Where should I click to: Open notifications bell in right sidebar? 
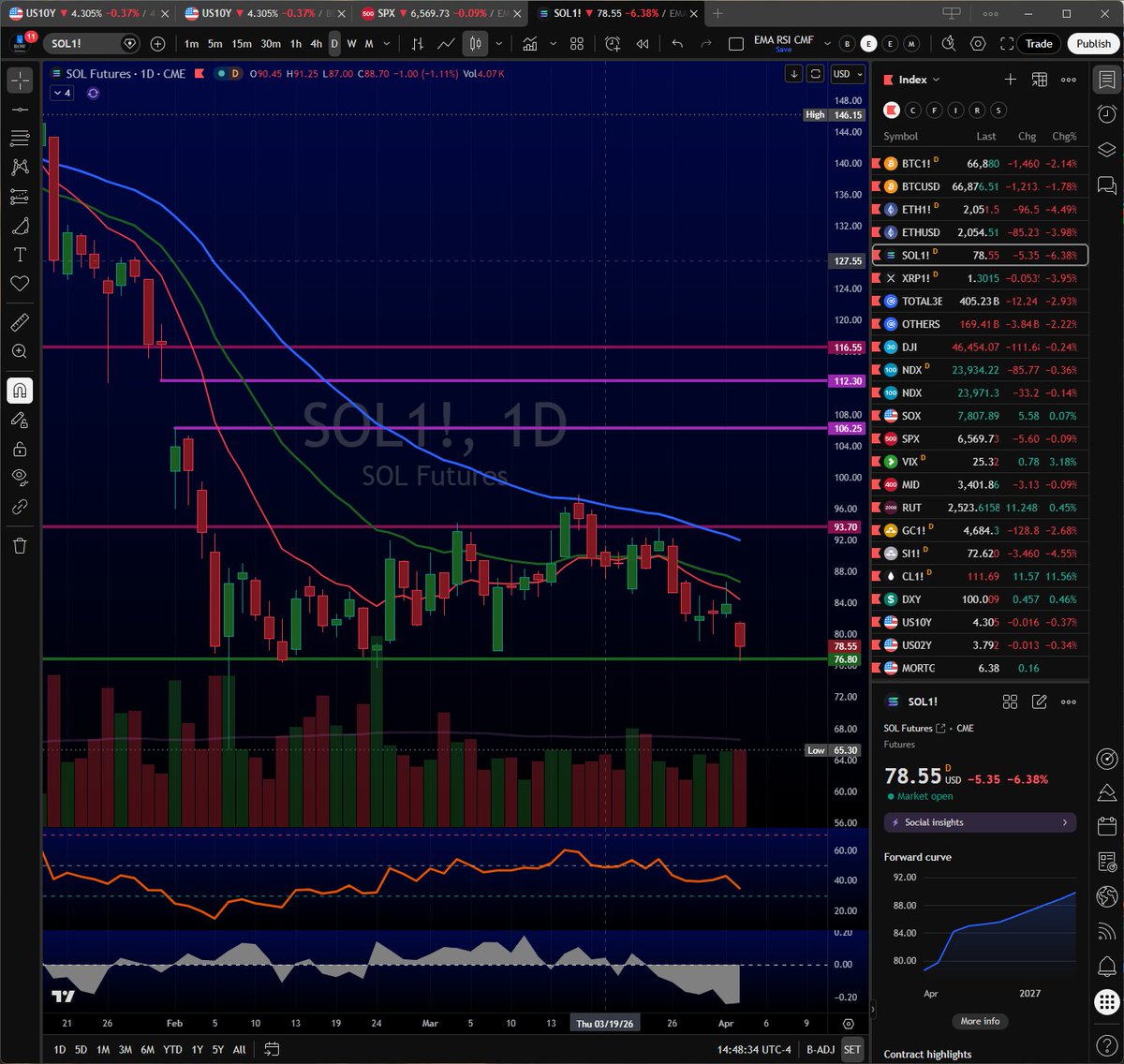point(1106,966)
